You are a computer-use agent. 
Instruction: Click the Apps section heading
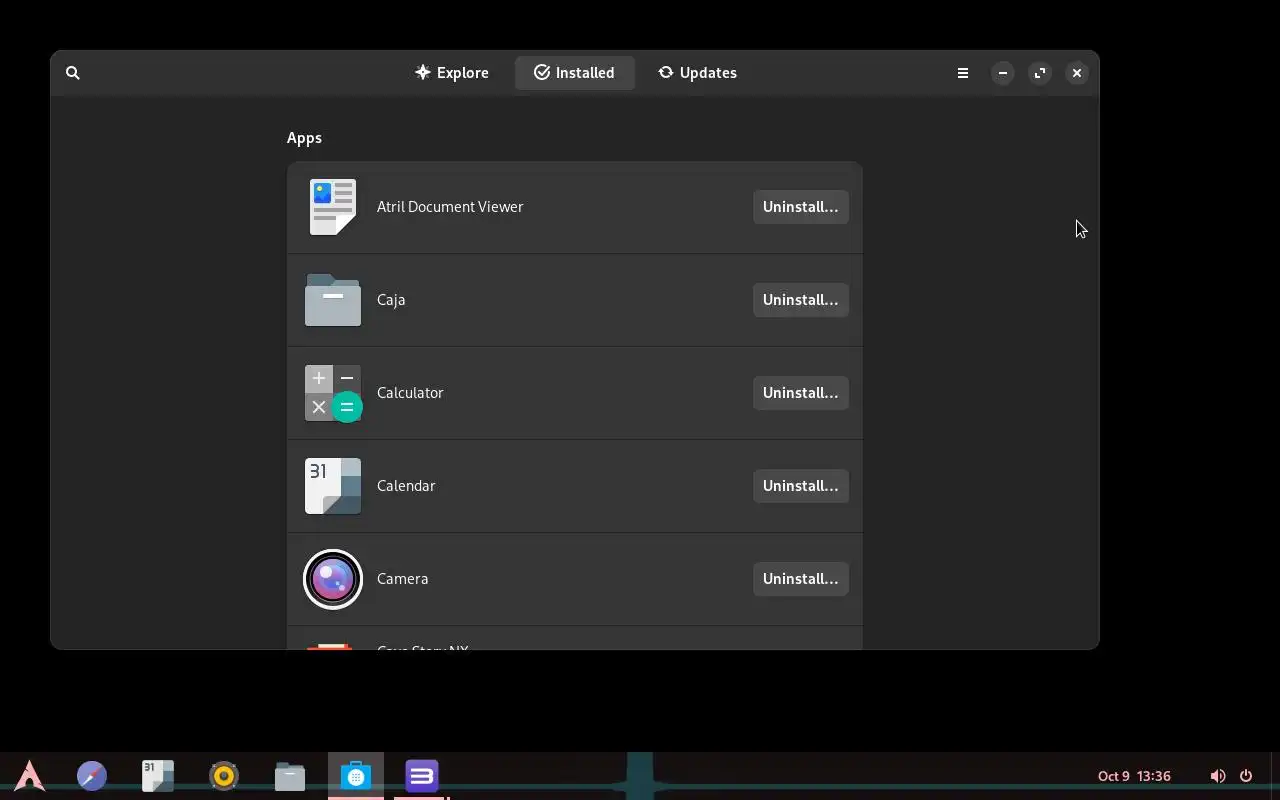coord(304,138)
